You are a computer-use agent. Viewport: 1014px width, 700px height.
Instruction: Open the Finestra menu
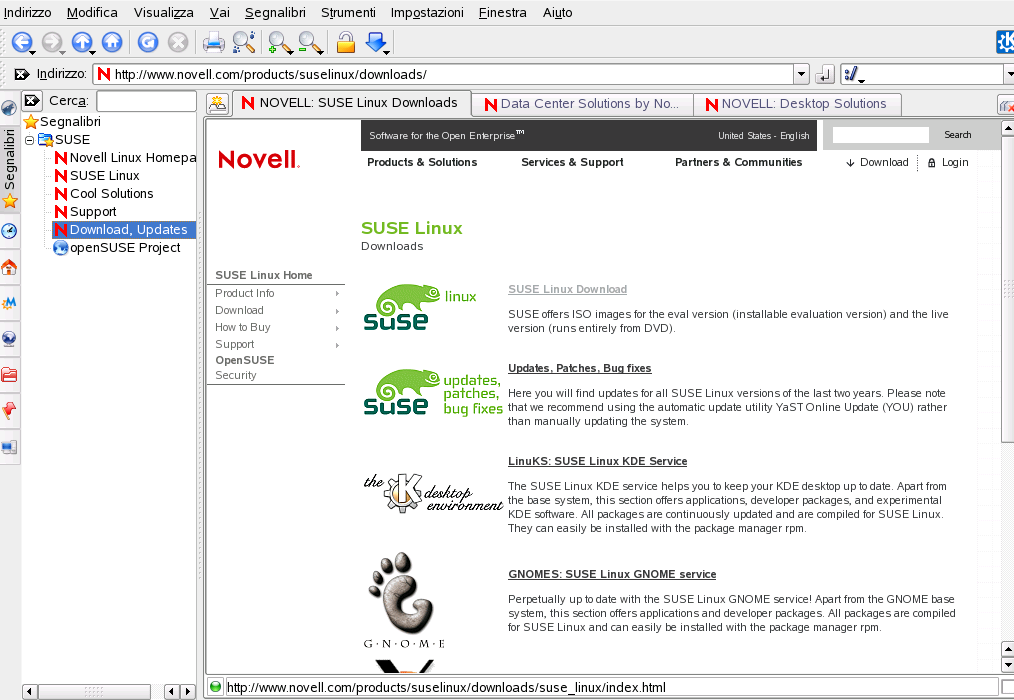502,12
